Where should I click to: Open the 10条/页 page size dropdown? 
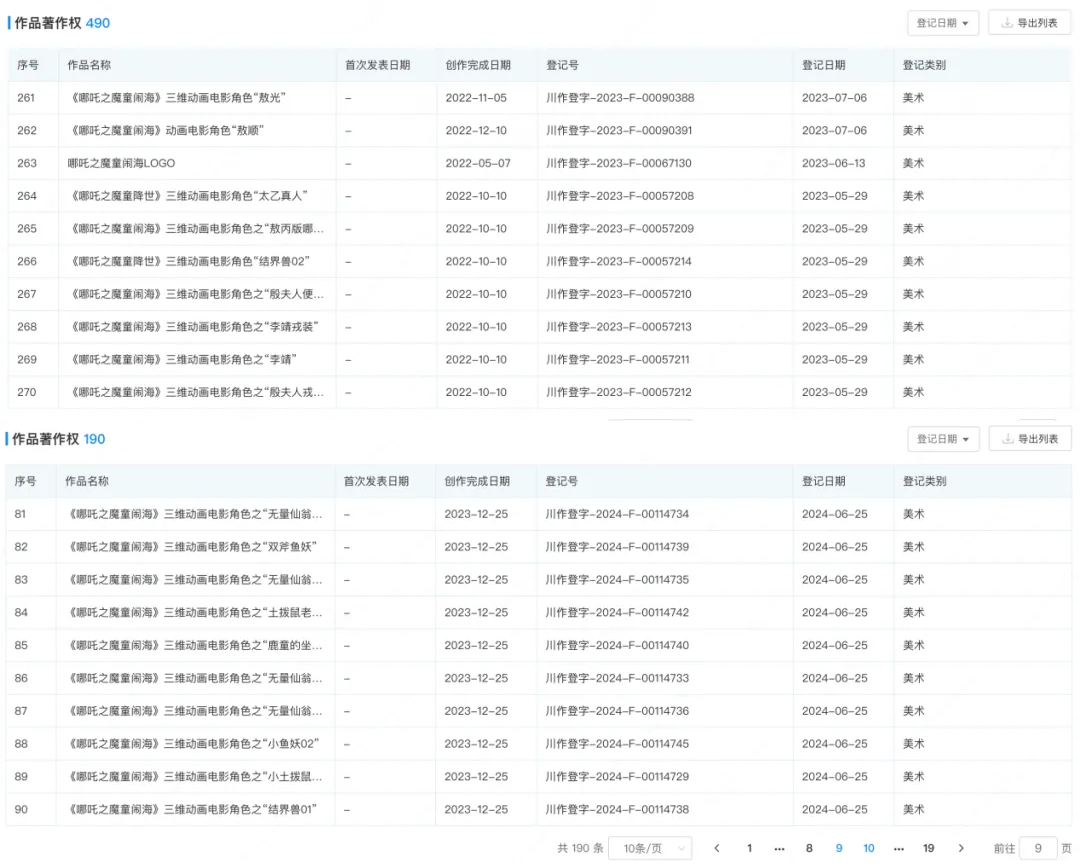point(650,848)
